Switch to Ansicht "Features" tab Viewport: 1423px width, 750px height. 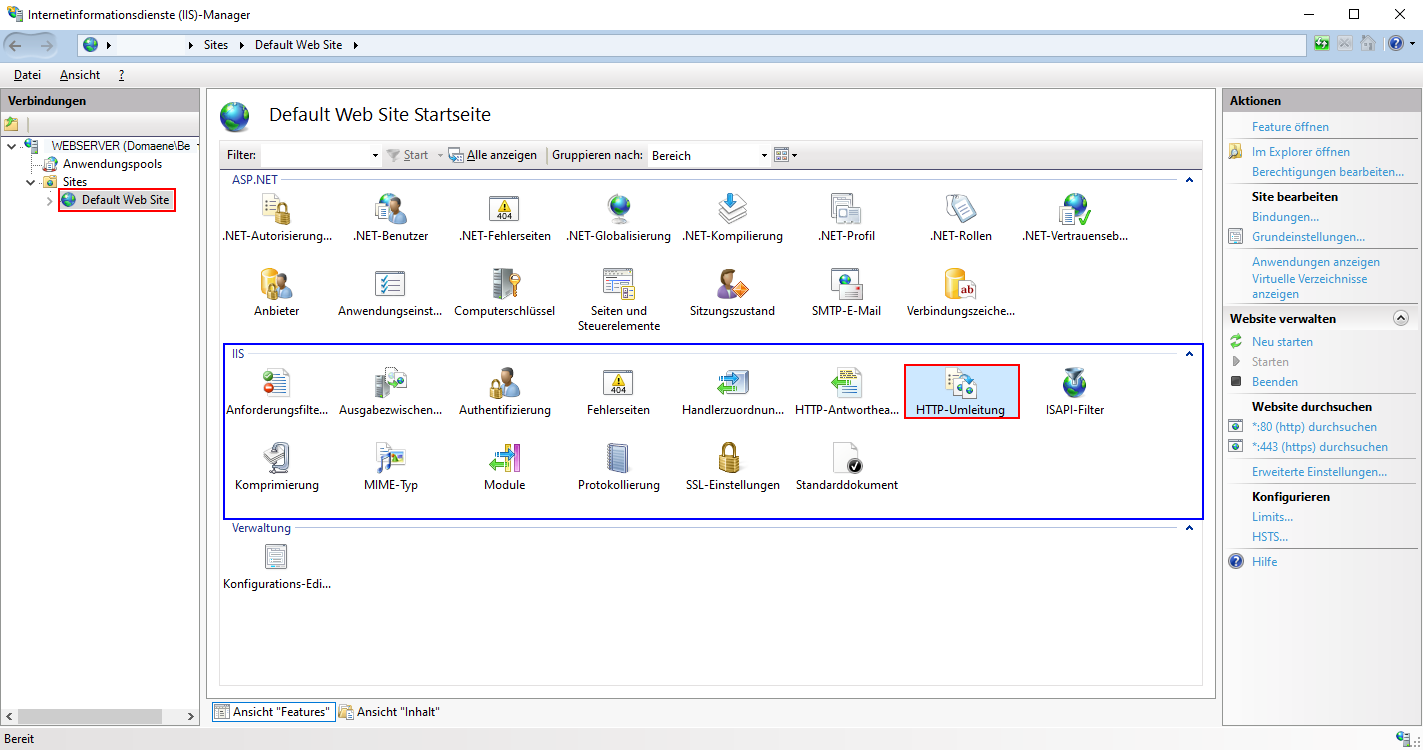point(272,712)
